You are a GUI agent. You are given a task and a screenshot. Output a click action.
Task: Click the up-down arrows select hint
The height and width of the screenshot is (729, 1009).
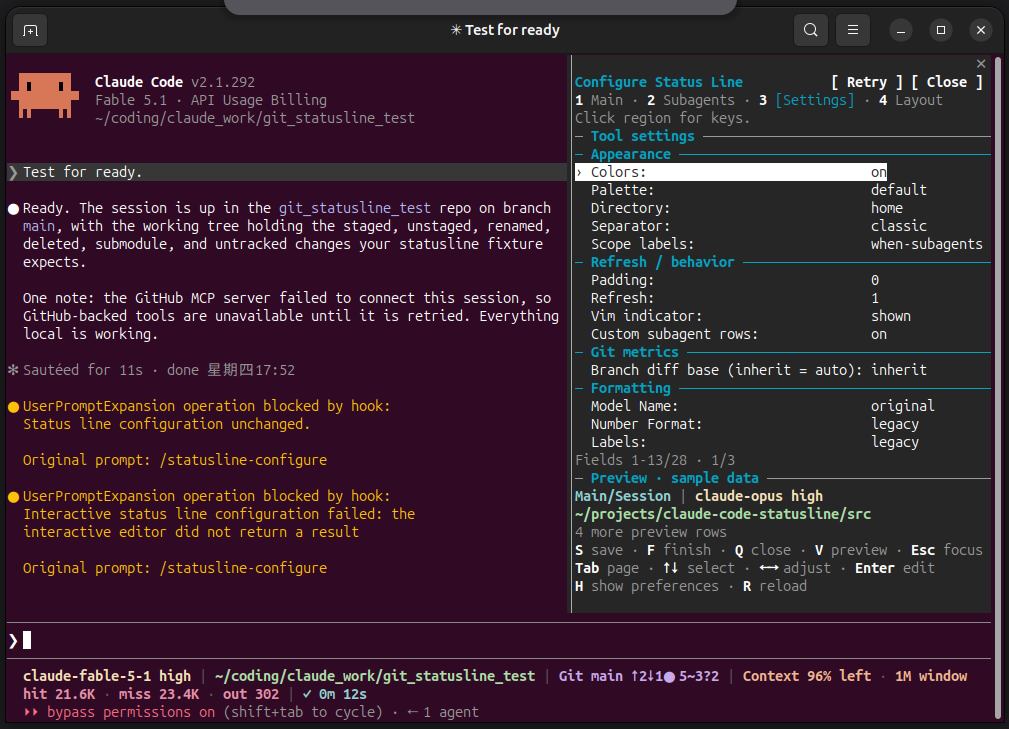pos(699,568)
